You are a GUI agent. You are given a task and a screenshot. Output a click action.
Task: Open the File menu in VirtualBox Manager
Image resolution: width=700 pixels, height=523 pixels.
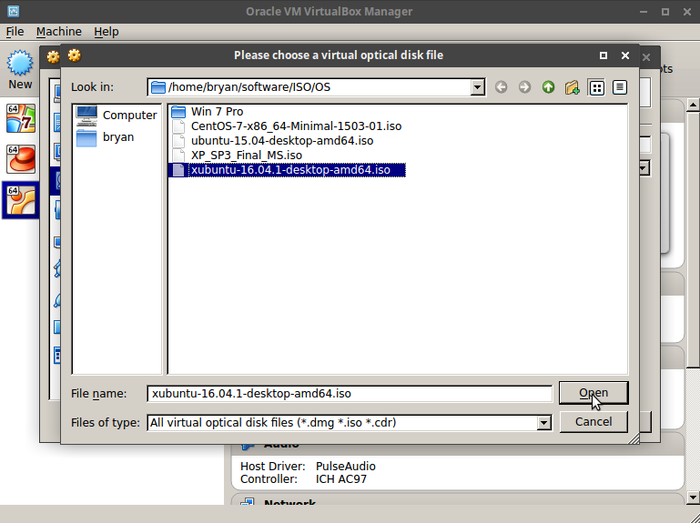pyautogui.click(x=15, y=32)
